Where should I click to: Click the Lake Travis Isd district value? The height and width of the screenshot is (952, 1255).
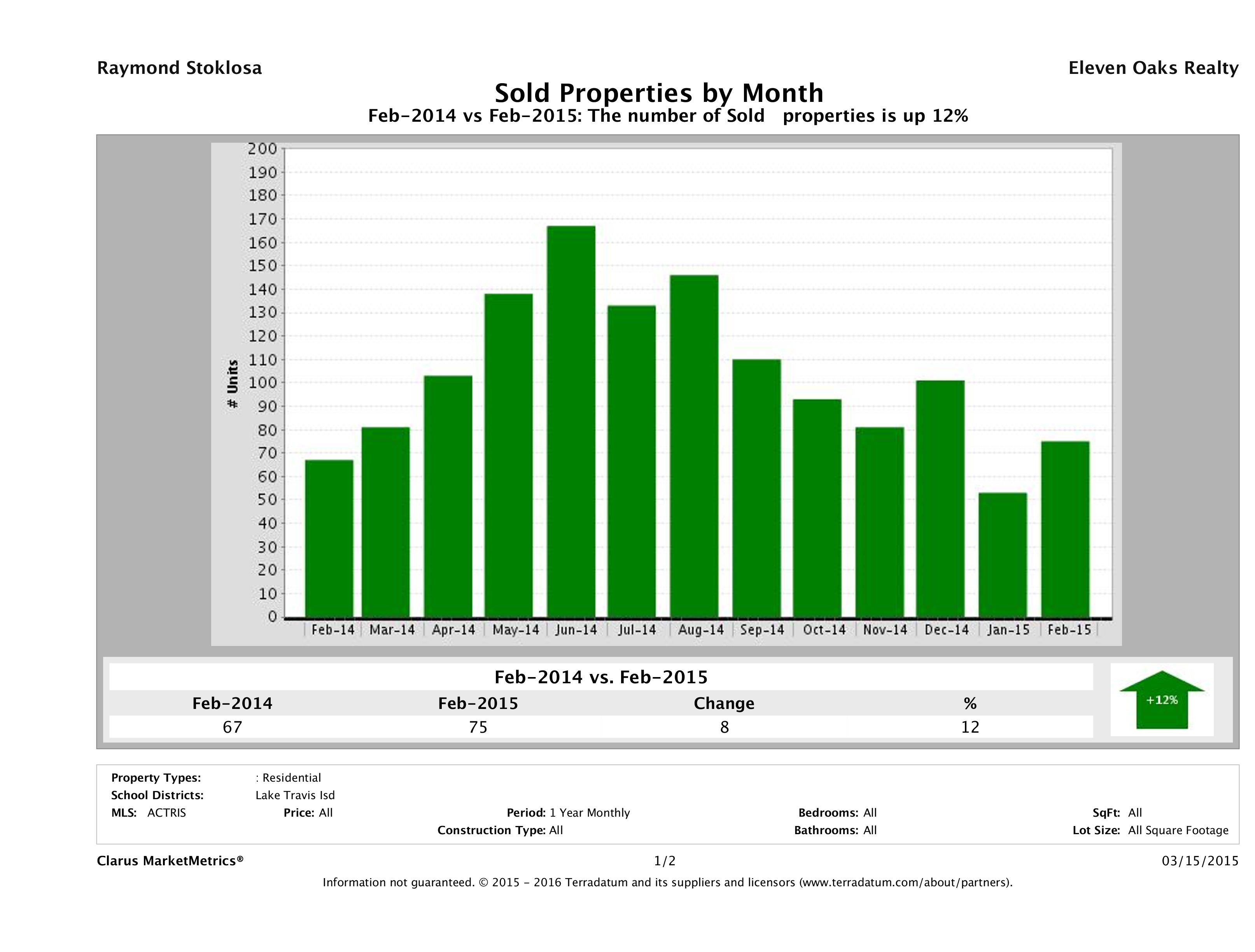tap(295, 795)
